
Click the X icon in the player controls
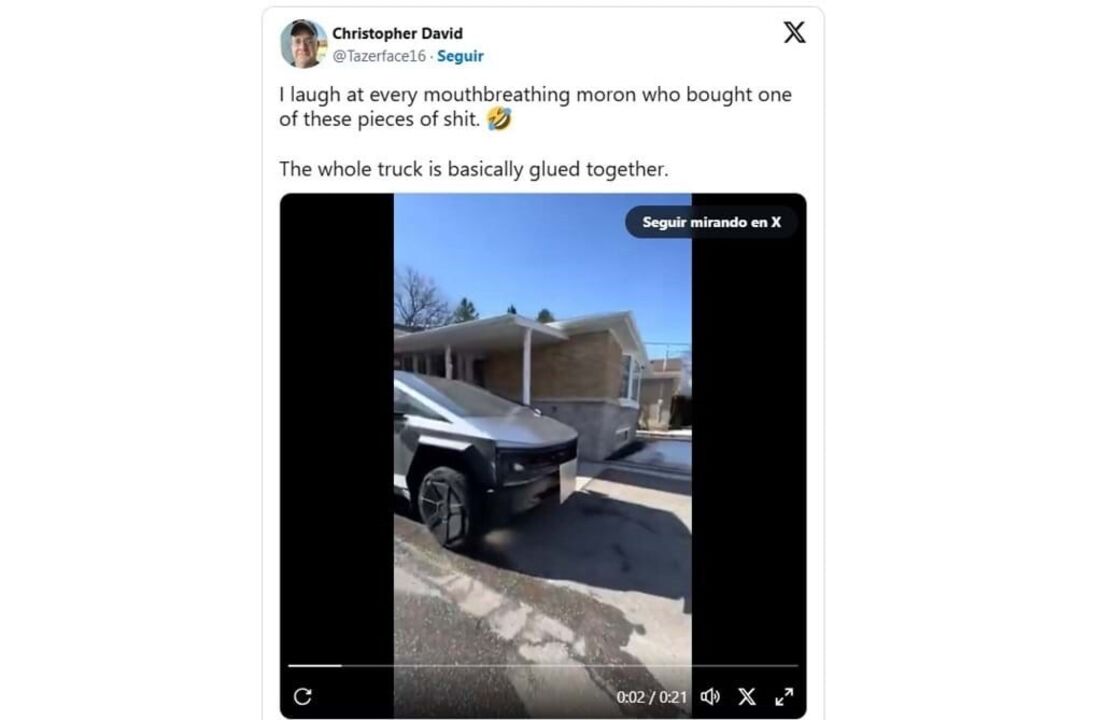pos(747,696)
